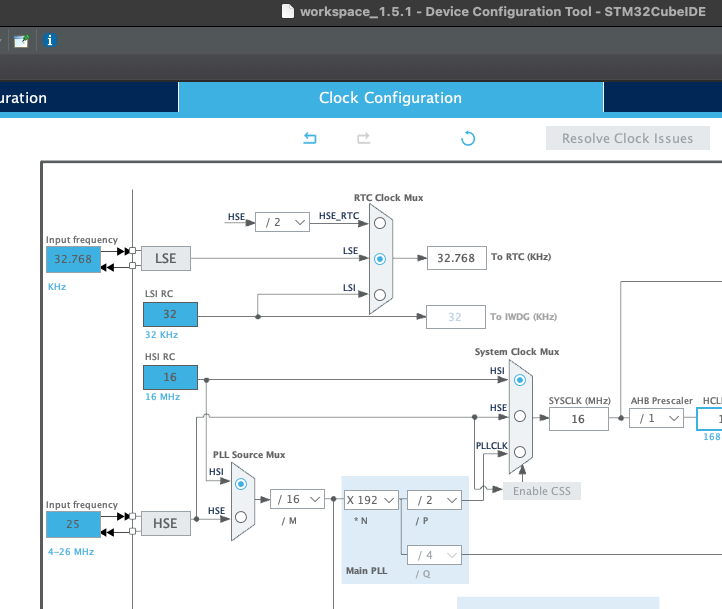This screenshot has height=609, width=722.
Task: Click the circular reset clocks icon
Action: click(x=468, y=138)
